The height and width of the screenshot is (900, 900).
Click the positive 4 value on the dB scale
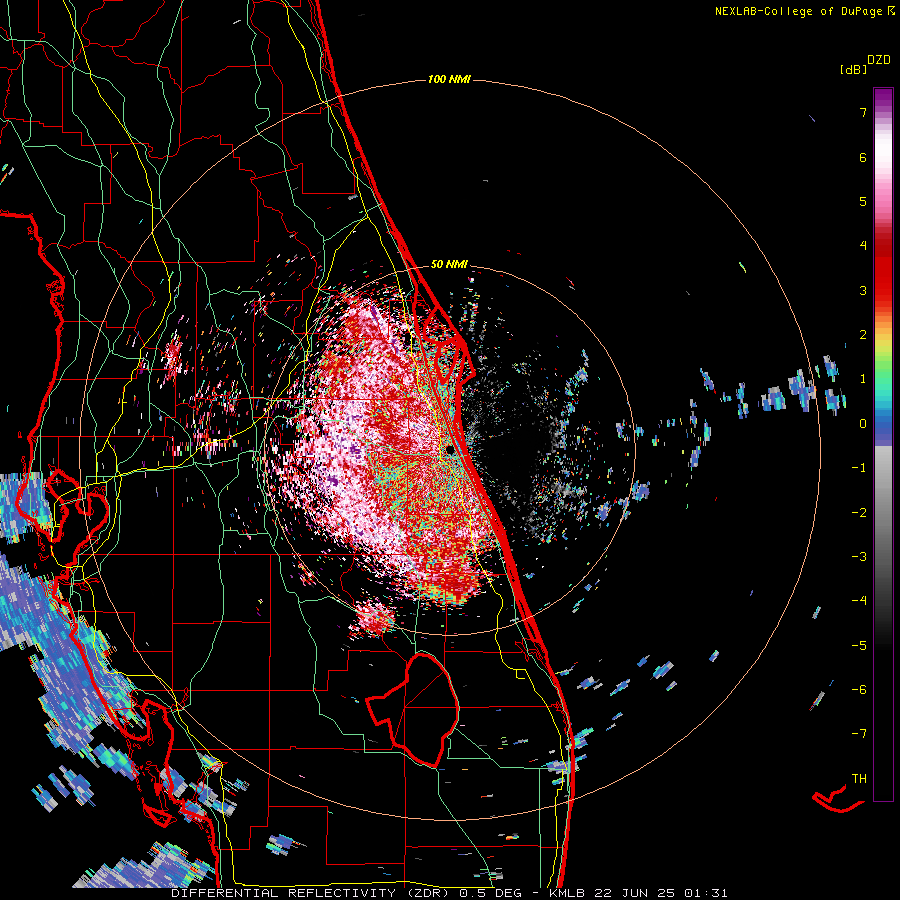click(863, 246)
